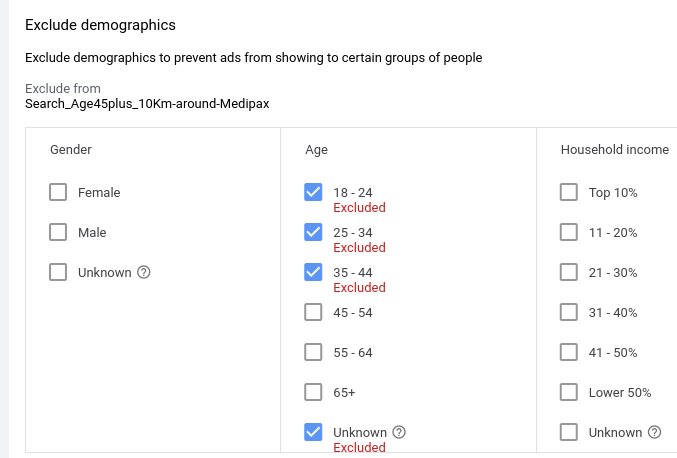677x458 pixels.
Task: Exclude the 55 - 64 age group
Action: 313,352
